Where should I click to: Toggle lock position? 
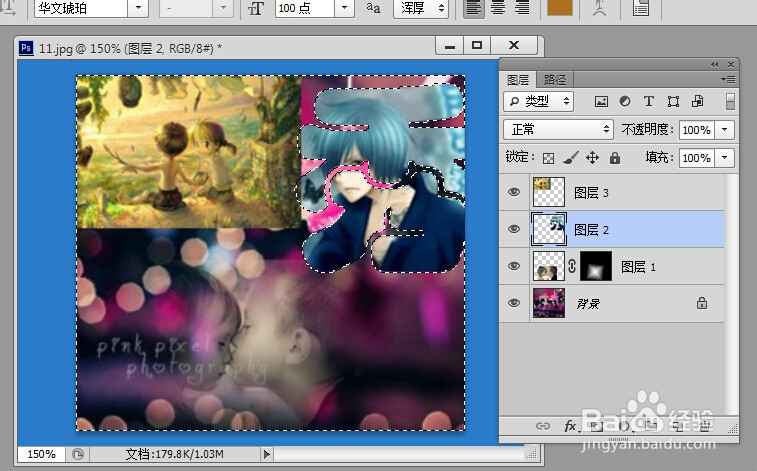tap(592, 158)
